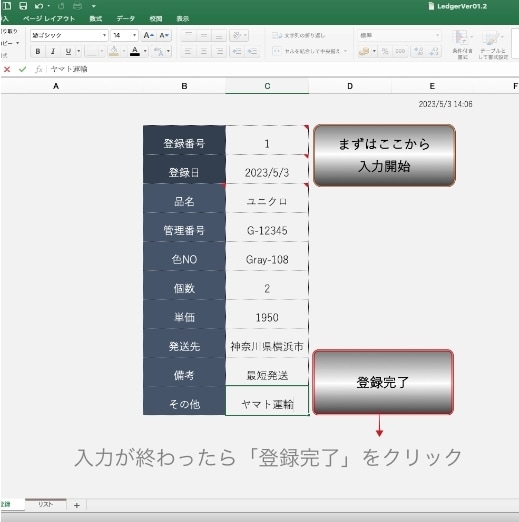Increase font size with the large A button

pos(148,35)
